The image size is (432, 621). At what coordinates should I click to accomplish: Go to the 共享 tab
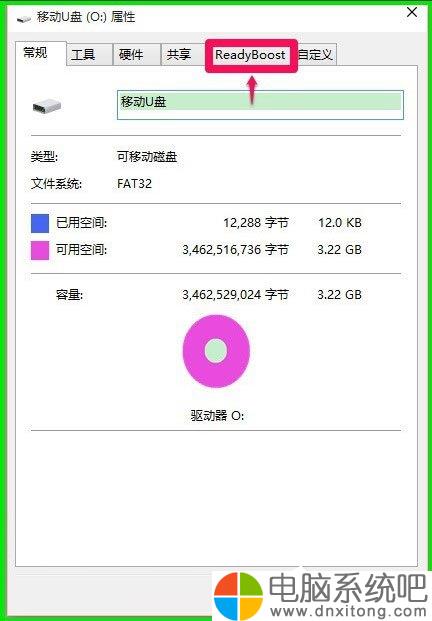click(179, 55)
